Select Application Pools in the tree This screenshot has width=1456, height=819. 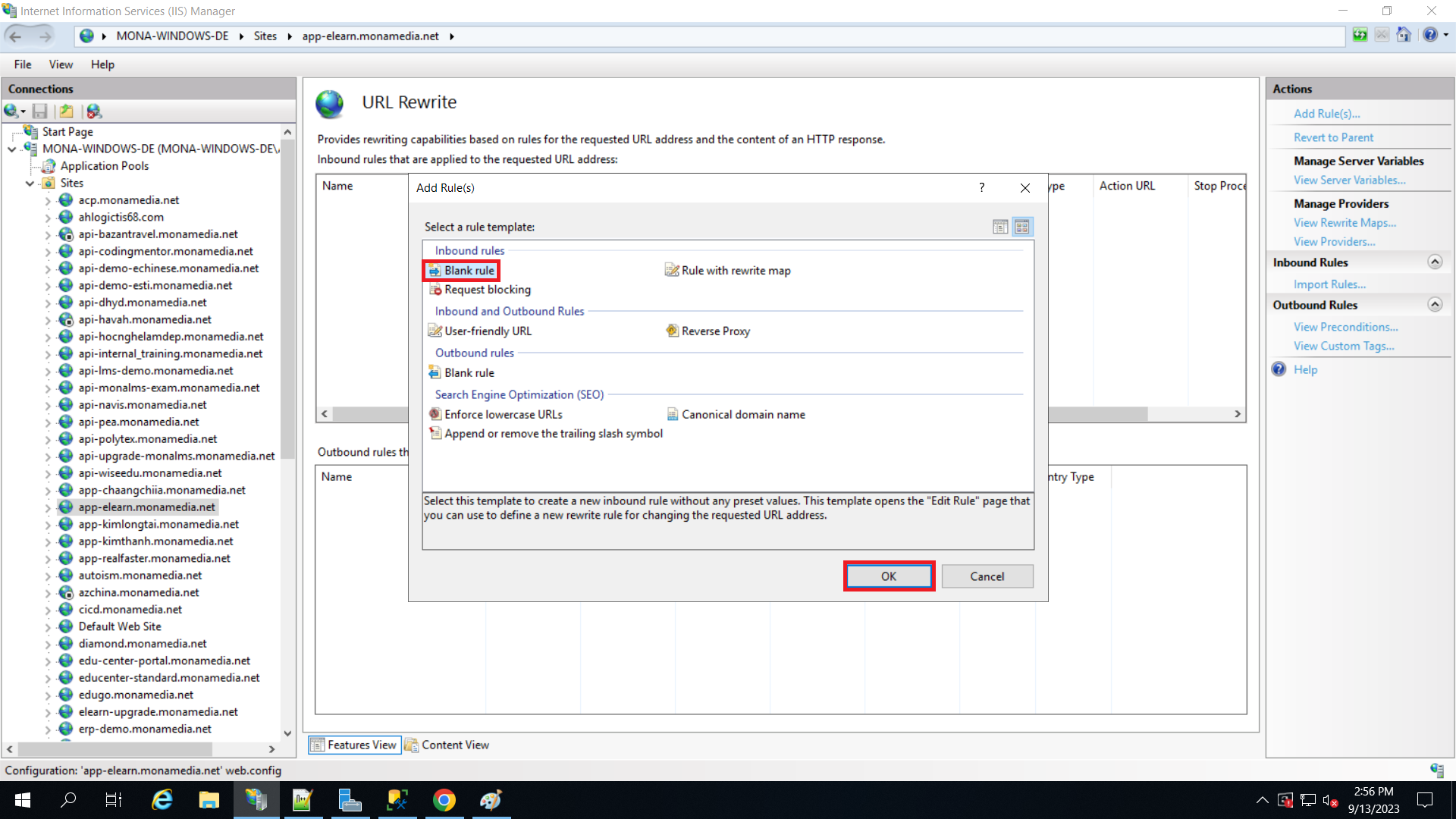105,166
